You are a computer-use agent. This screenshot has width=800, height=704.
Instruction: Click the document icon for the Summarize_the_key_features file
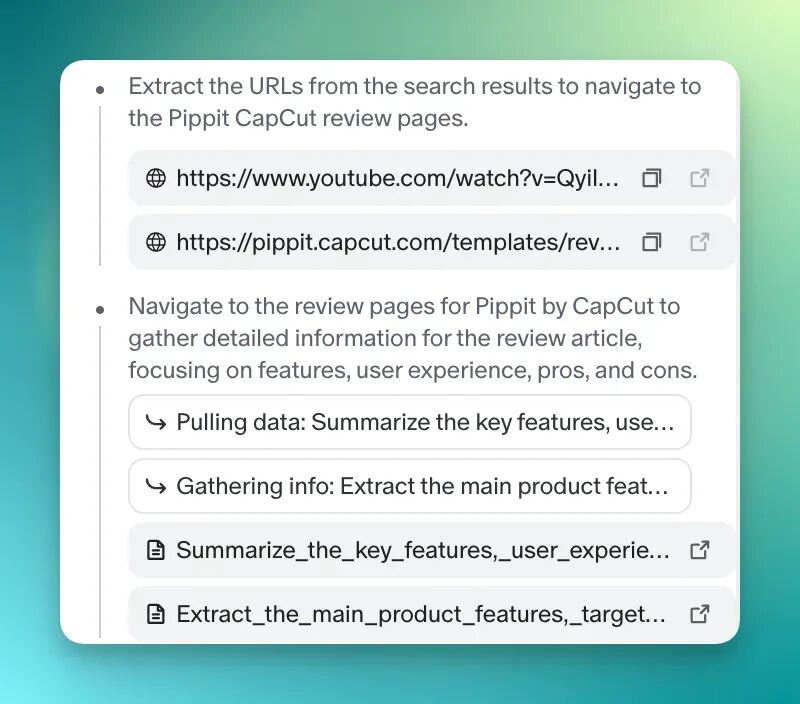pyautogui.click(x=156, y=550)
